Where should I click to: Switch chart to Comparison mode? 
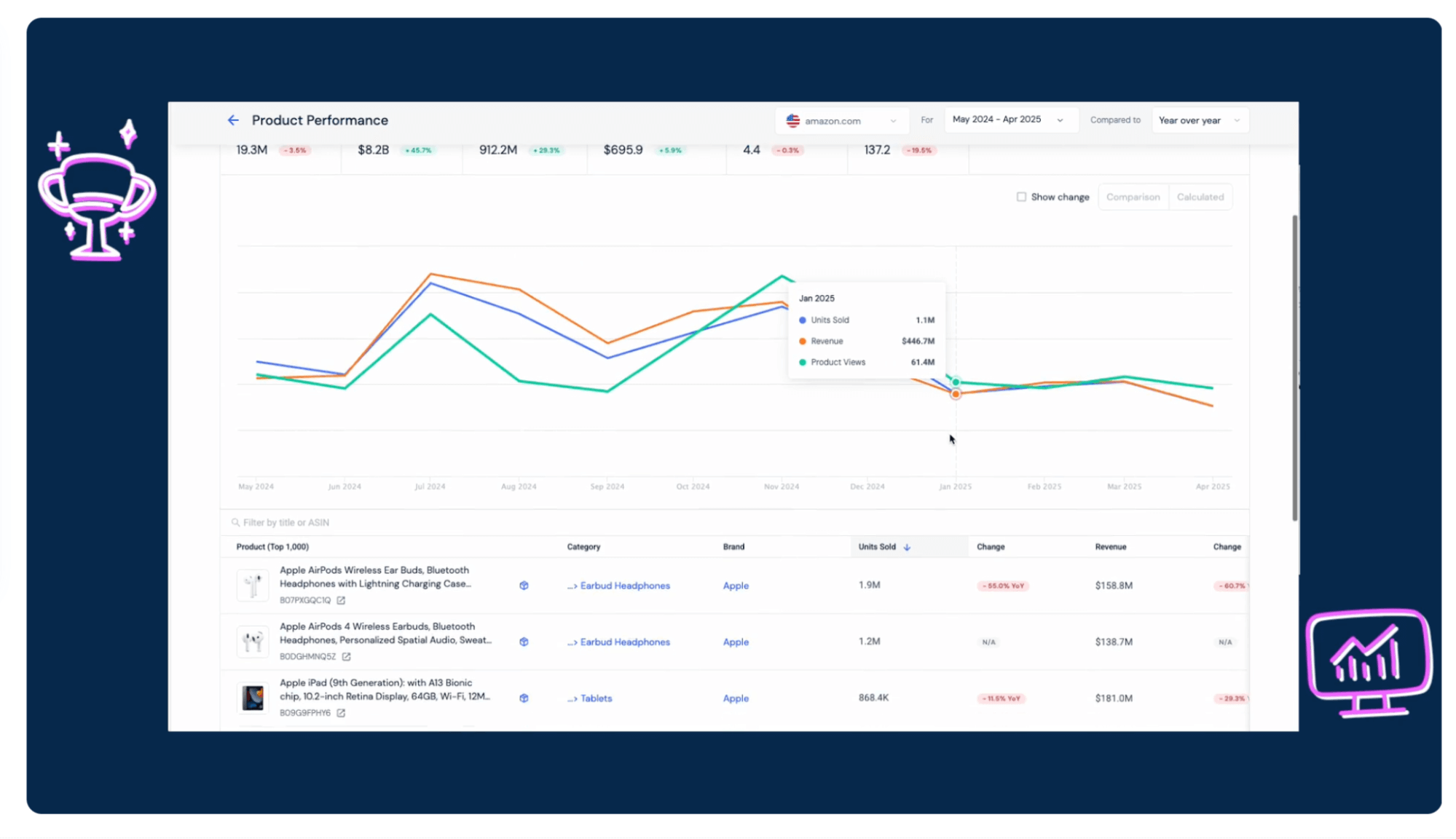1133,197
